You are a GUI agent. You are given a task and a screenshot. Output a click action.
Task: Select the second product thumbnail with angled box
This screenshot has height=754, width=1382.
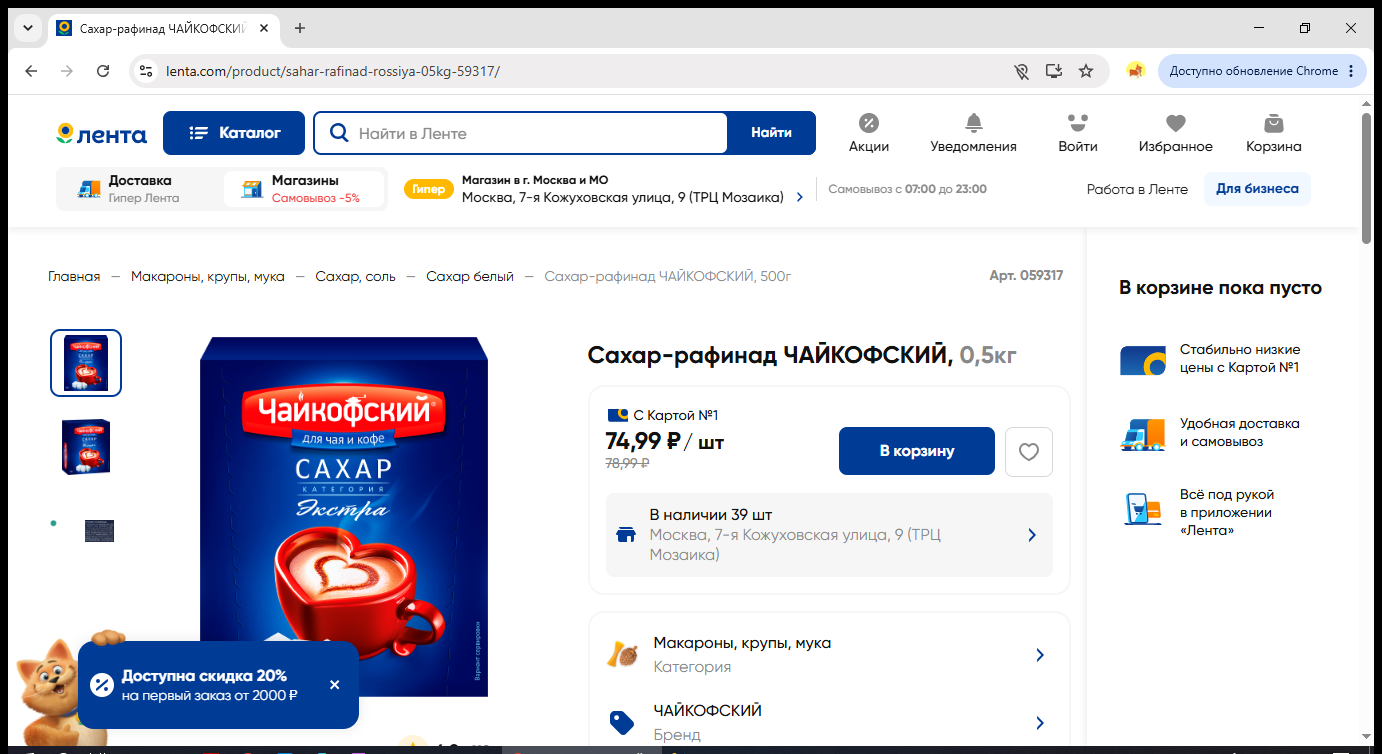tap(86, 446)
